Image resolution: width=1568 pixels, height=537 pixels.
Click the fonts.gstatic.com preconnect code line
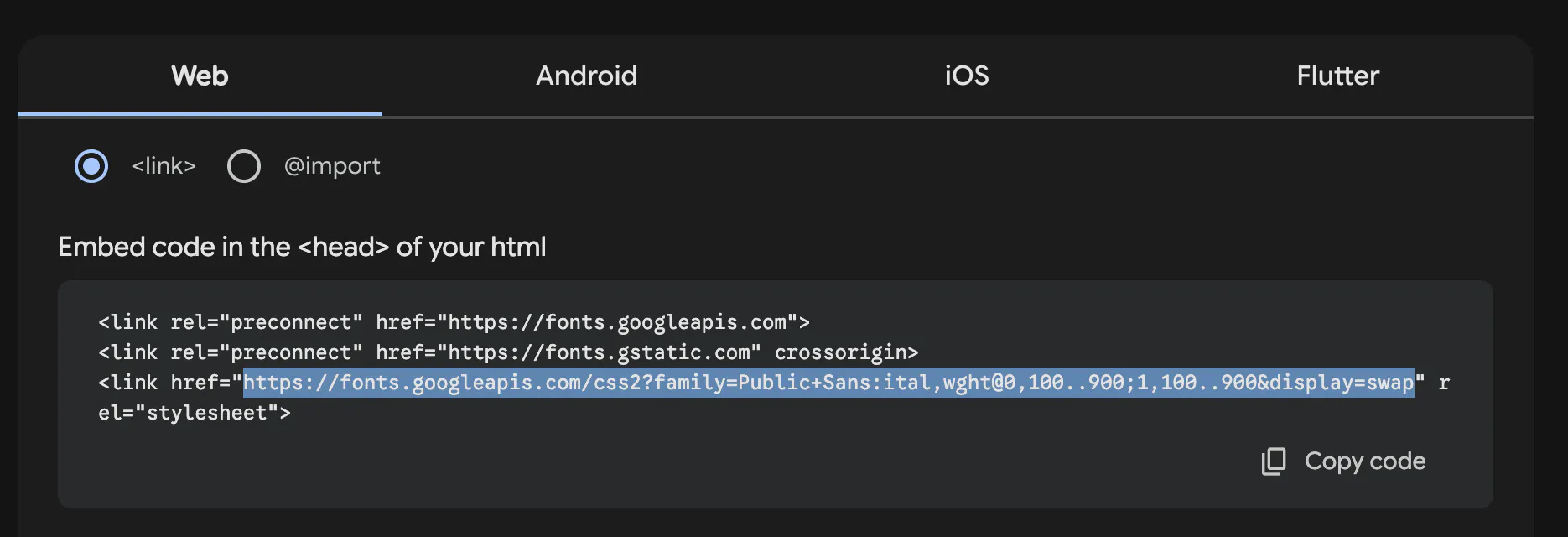pos(507,352)
